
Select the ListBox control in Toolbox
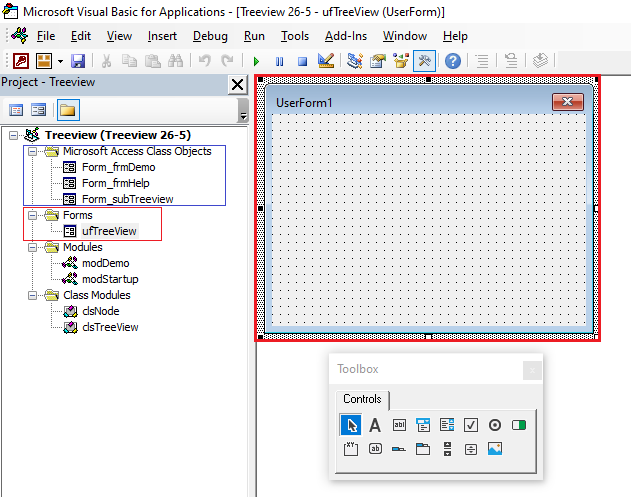pos(447,425)
